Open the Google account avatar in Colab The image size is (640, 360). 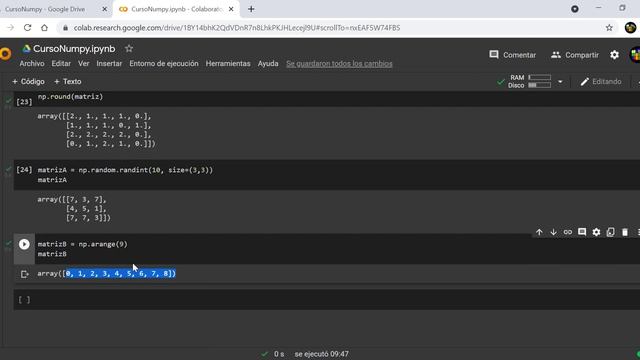(635, 55)
